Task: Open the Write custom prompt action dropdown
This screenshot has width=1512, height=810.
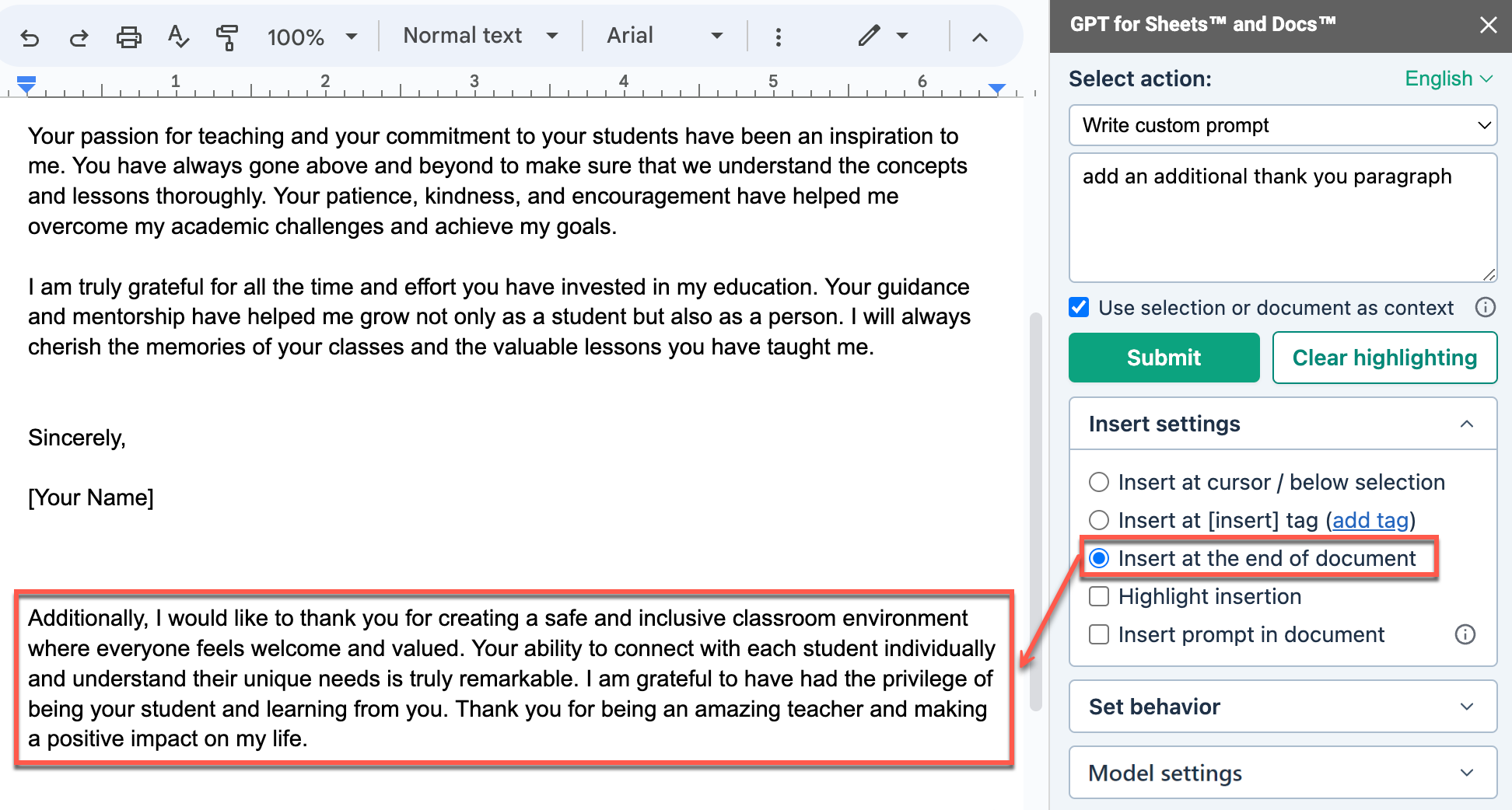Action: pos(1283,125)
